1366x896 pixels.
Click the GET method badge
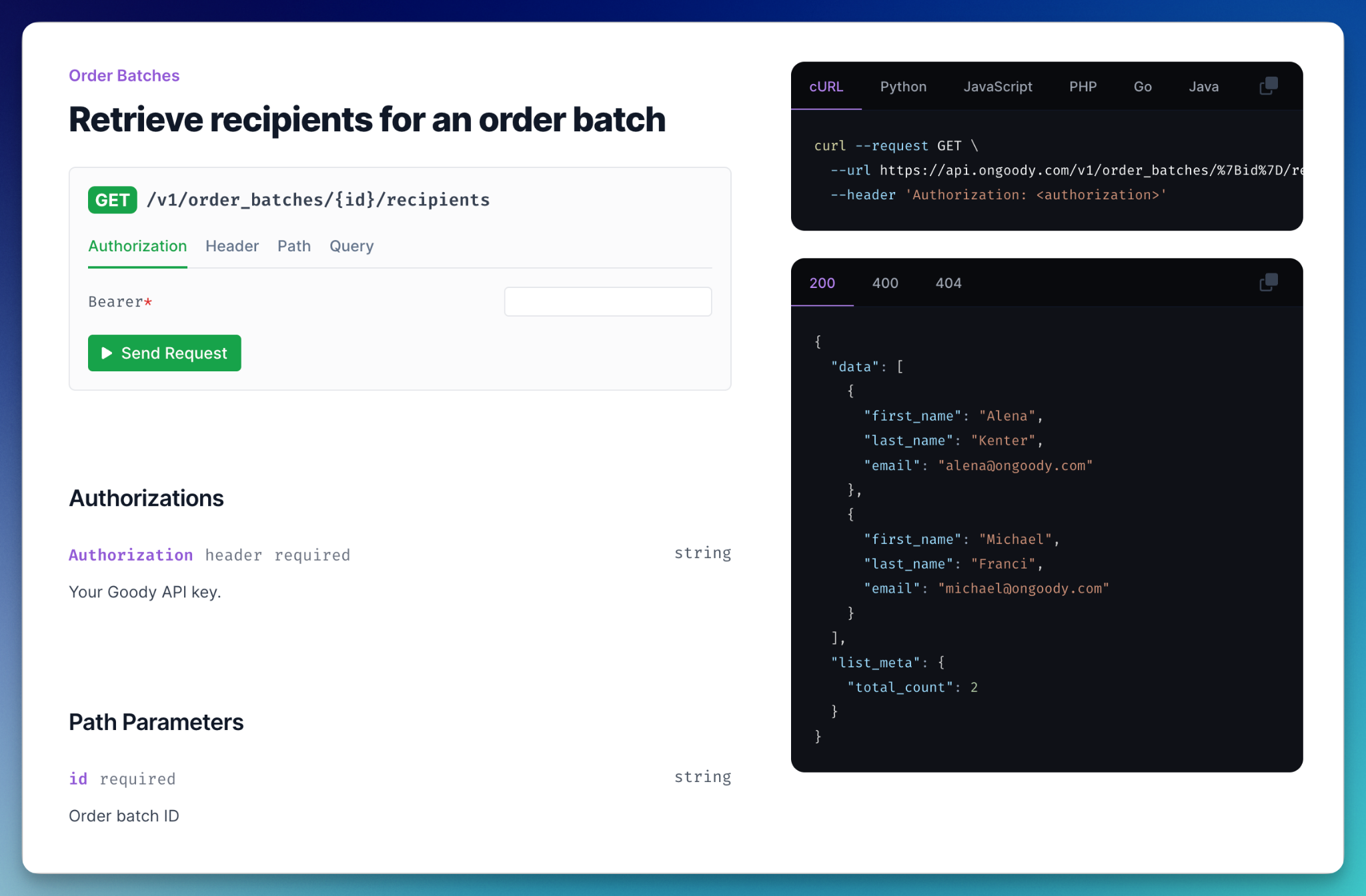112,199
